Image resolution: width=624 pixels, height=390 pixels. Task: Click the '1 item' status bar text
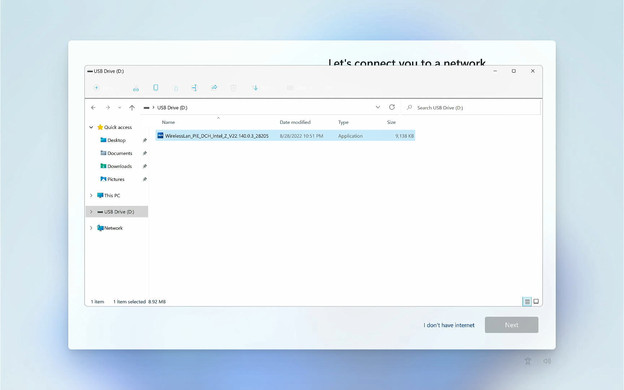click(97, 302)
